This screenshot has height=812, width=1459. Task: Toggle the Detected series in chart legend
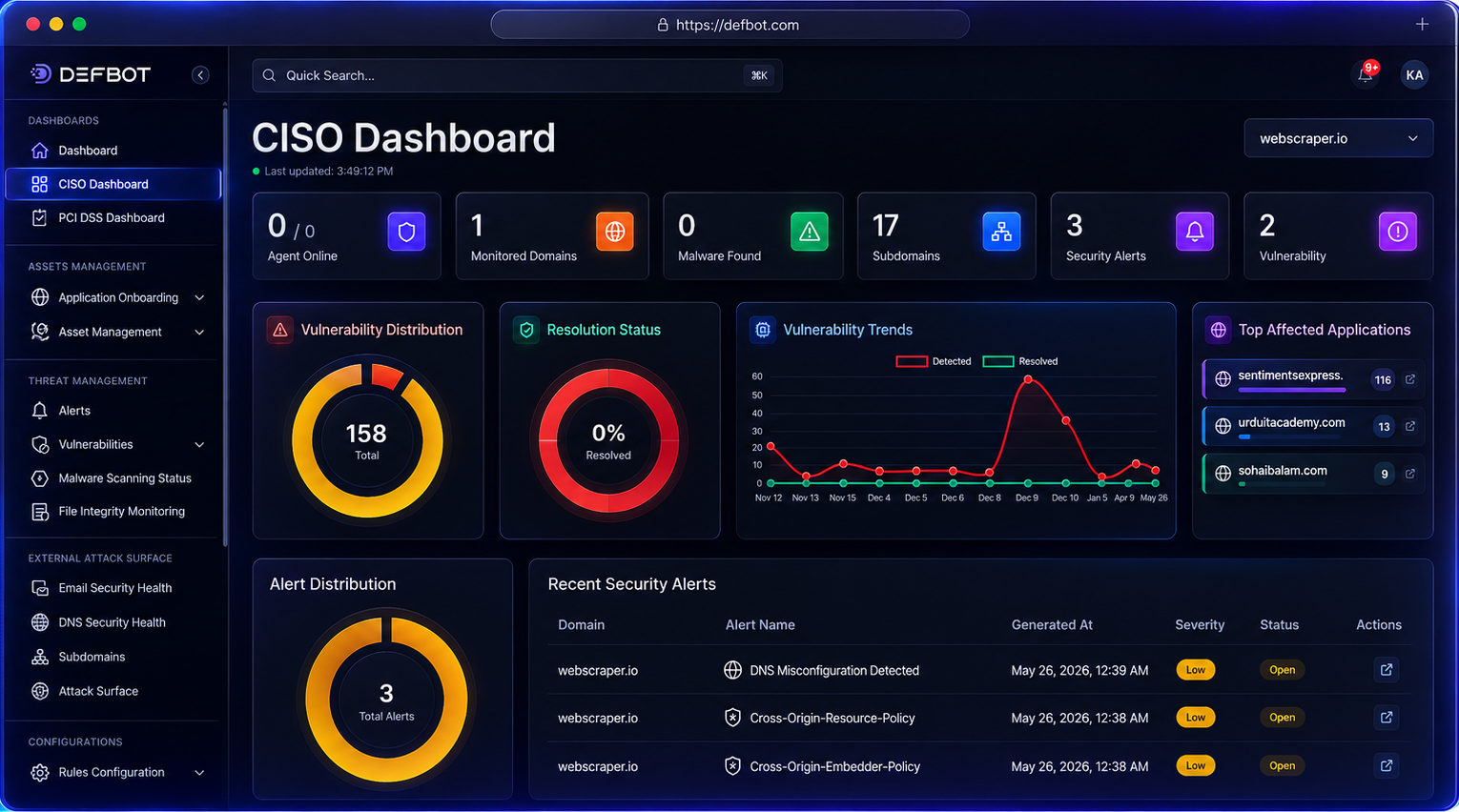[x=934, y=361]
